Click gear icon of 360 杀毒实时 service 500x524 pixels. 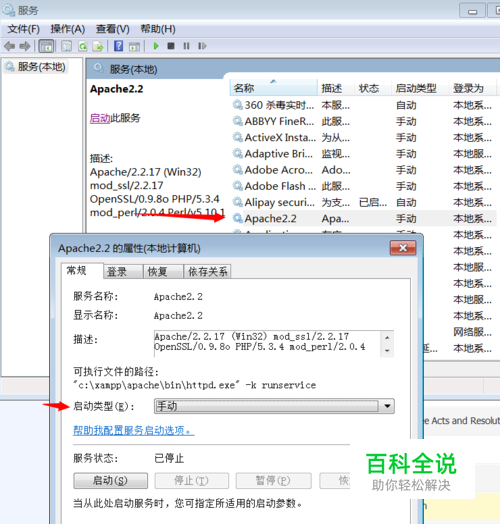(238, 105)
